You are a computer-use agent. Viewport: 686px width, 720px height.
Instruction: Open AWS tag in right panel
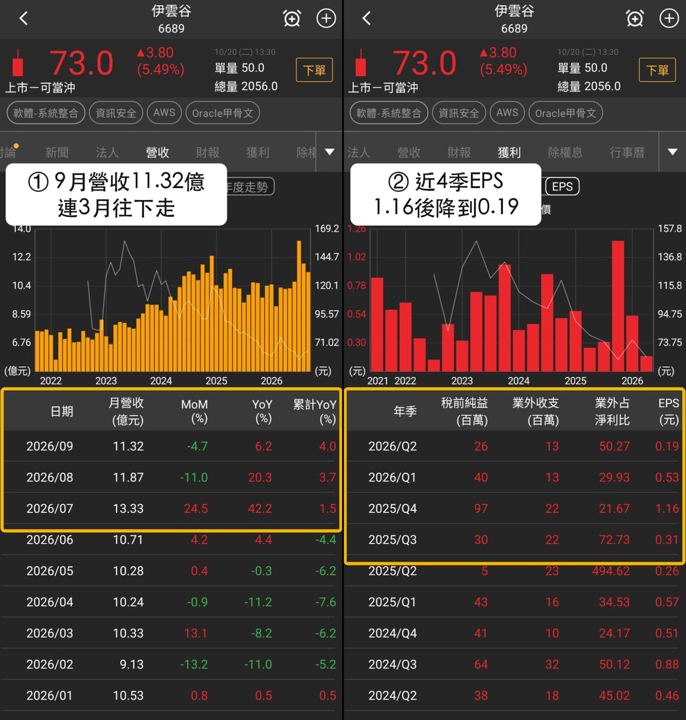pyautogui.click(x=507, y=113)
